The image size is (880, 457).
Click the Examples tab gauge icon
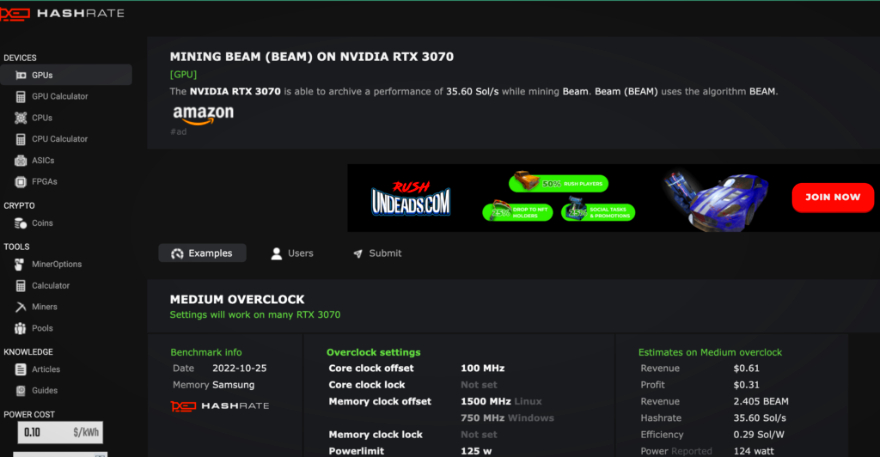pos(177,254)
